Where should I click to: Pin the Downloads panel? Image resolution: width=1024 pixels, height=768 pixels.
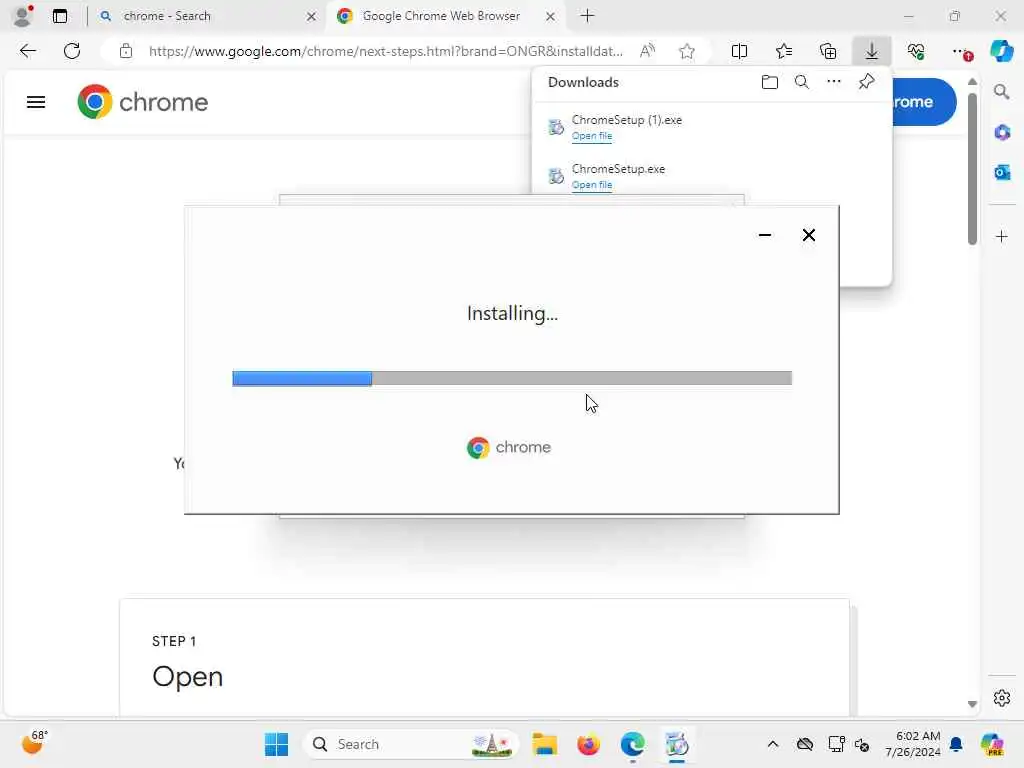(867, 82)
